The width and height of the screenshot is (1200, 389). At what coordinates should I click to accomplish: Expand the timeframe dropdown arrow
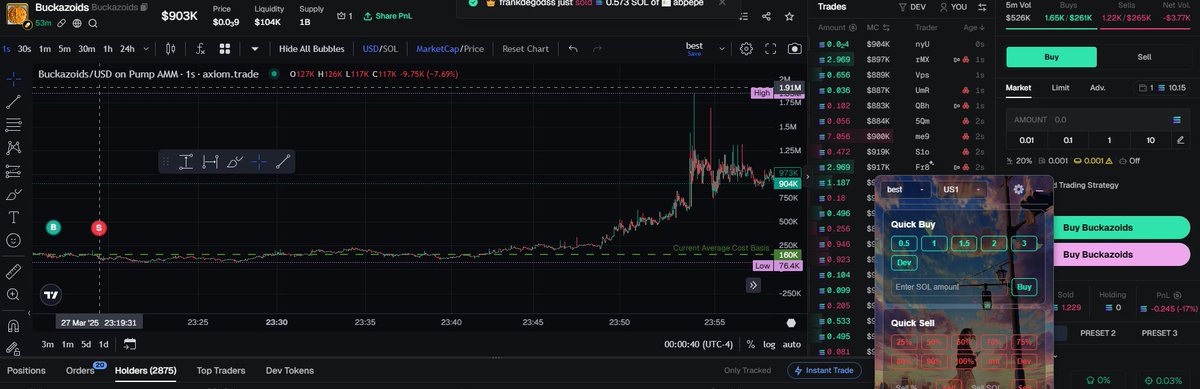[145, 48]
